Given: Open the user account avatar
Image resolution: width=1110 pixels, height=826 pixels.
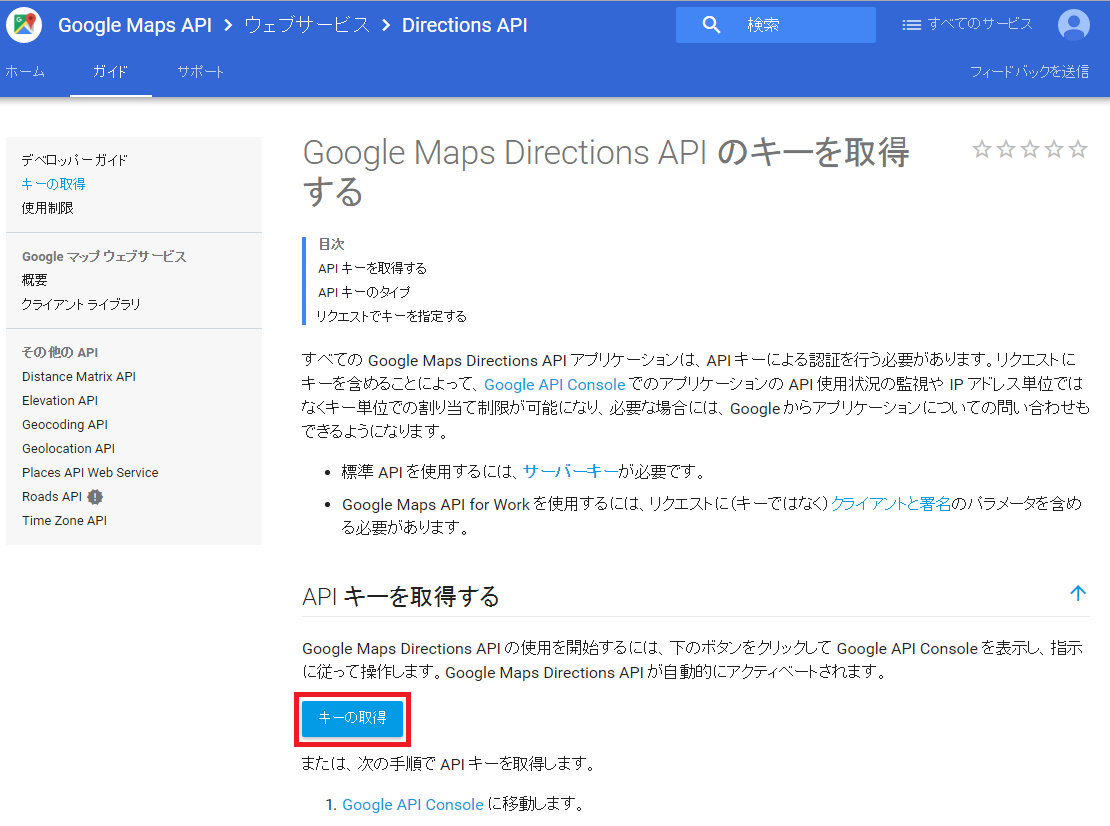Looking at the screenshot, I should pyautogui.click(x=1073, y=25).
